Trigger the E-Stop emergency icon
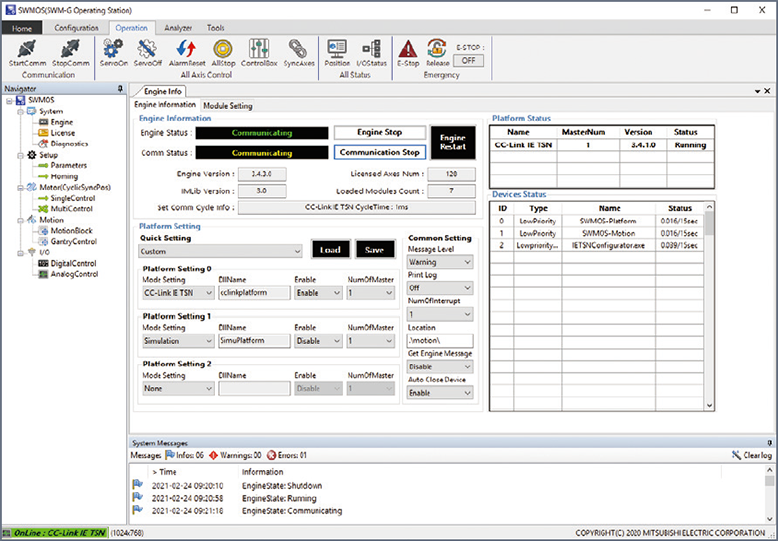 [x=408, y=53]
